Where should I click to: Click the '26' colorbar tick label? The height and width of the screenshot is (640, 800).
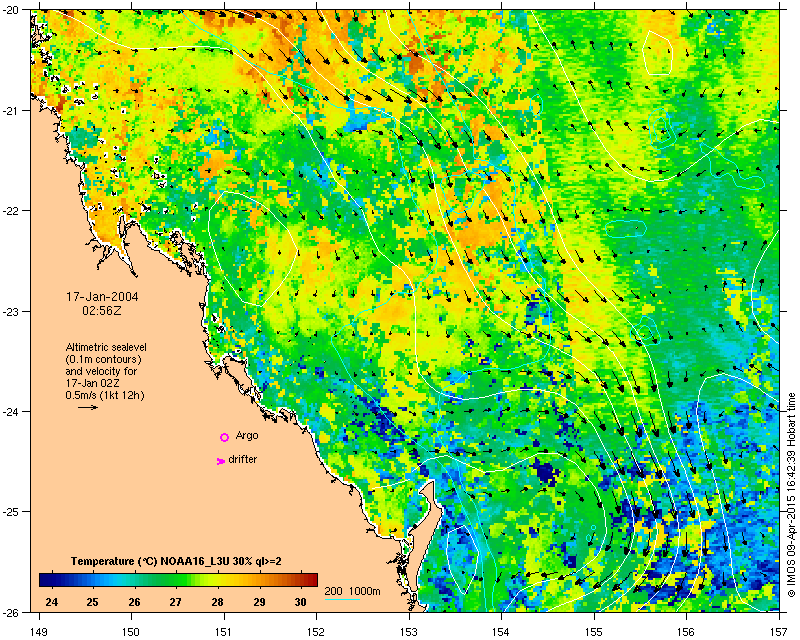(x=134, y=602)
